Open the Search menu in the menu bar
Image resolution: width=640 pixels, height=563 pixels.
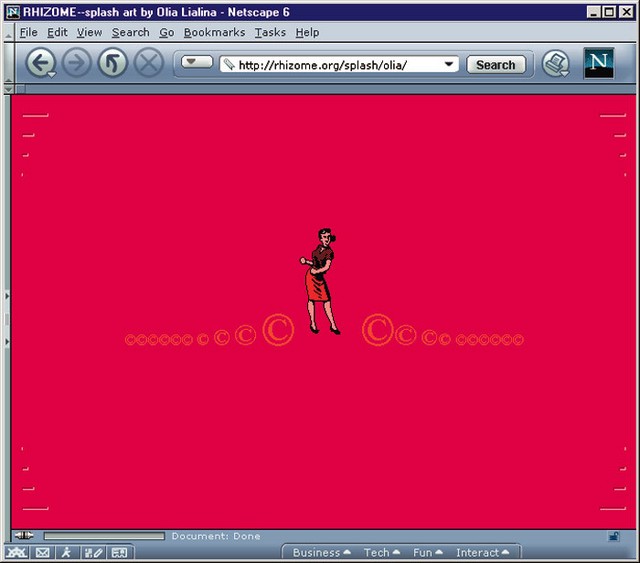[x=131, y=32]
